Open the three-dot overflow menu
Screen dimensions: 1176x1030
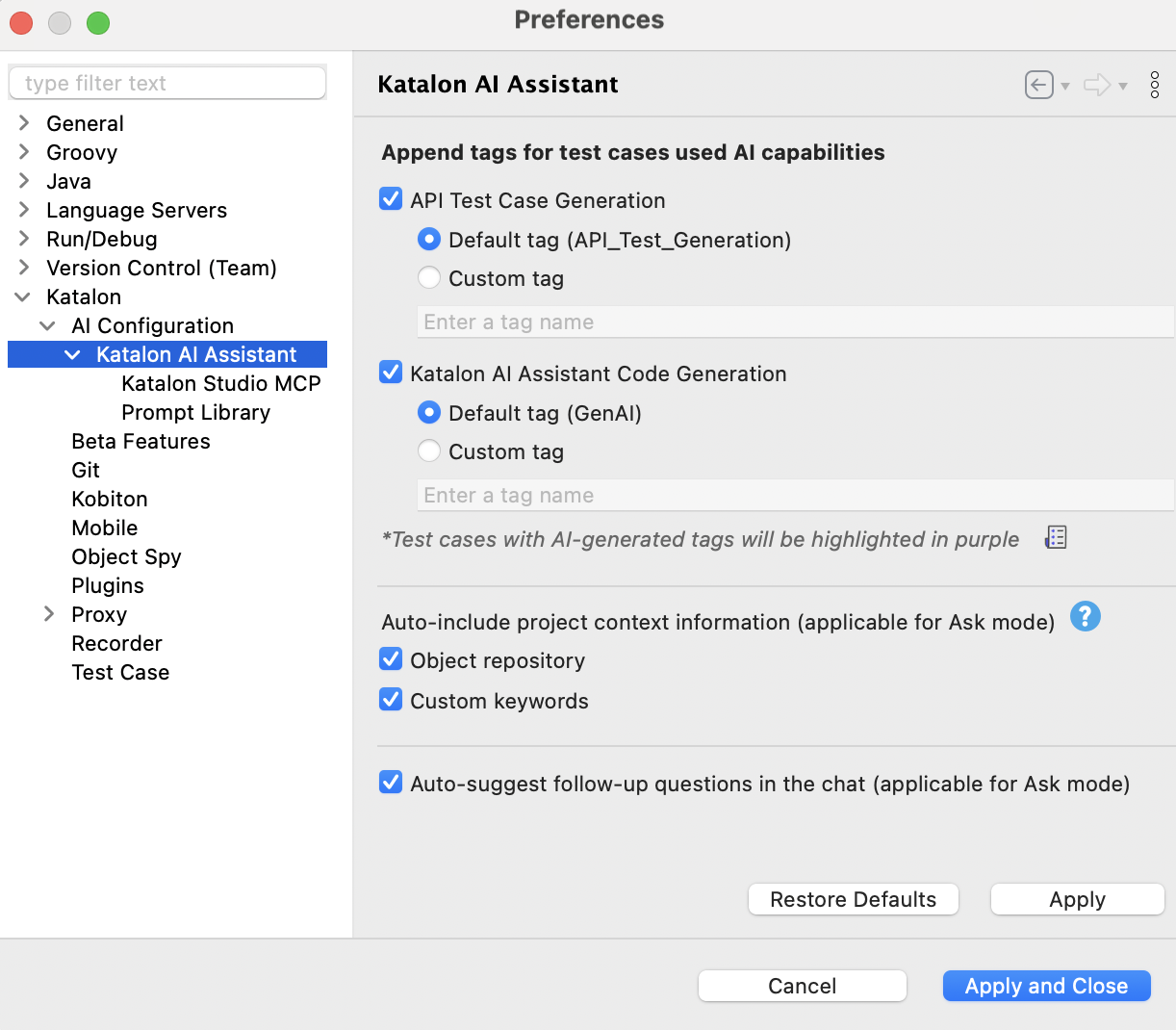pyautogui.click(x=1154, y=85)
